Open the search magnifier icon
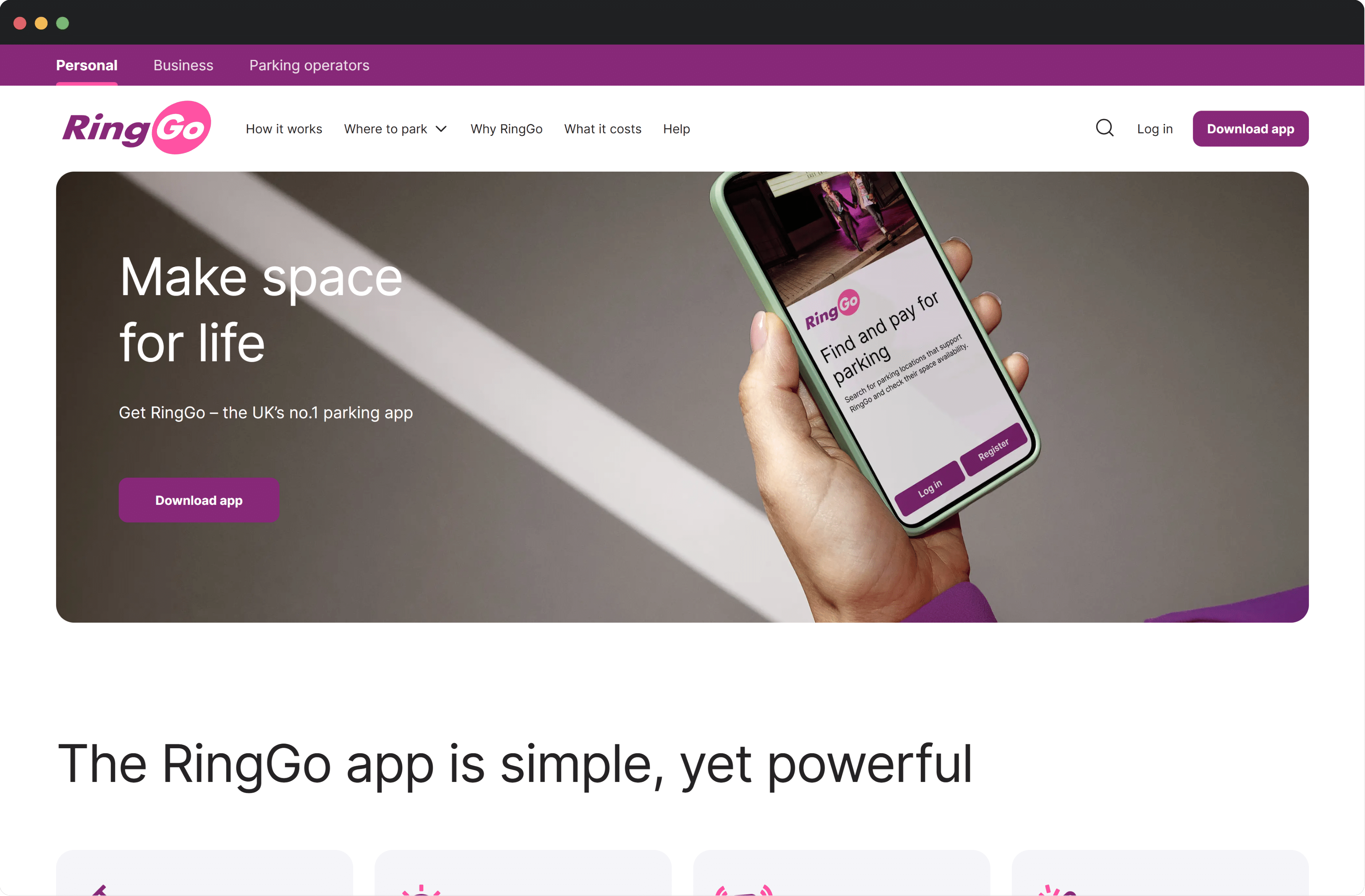Image resolution: width=1365 pixels, height=896 pixels. click(x=1104, y=129)
